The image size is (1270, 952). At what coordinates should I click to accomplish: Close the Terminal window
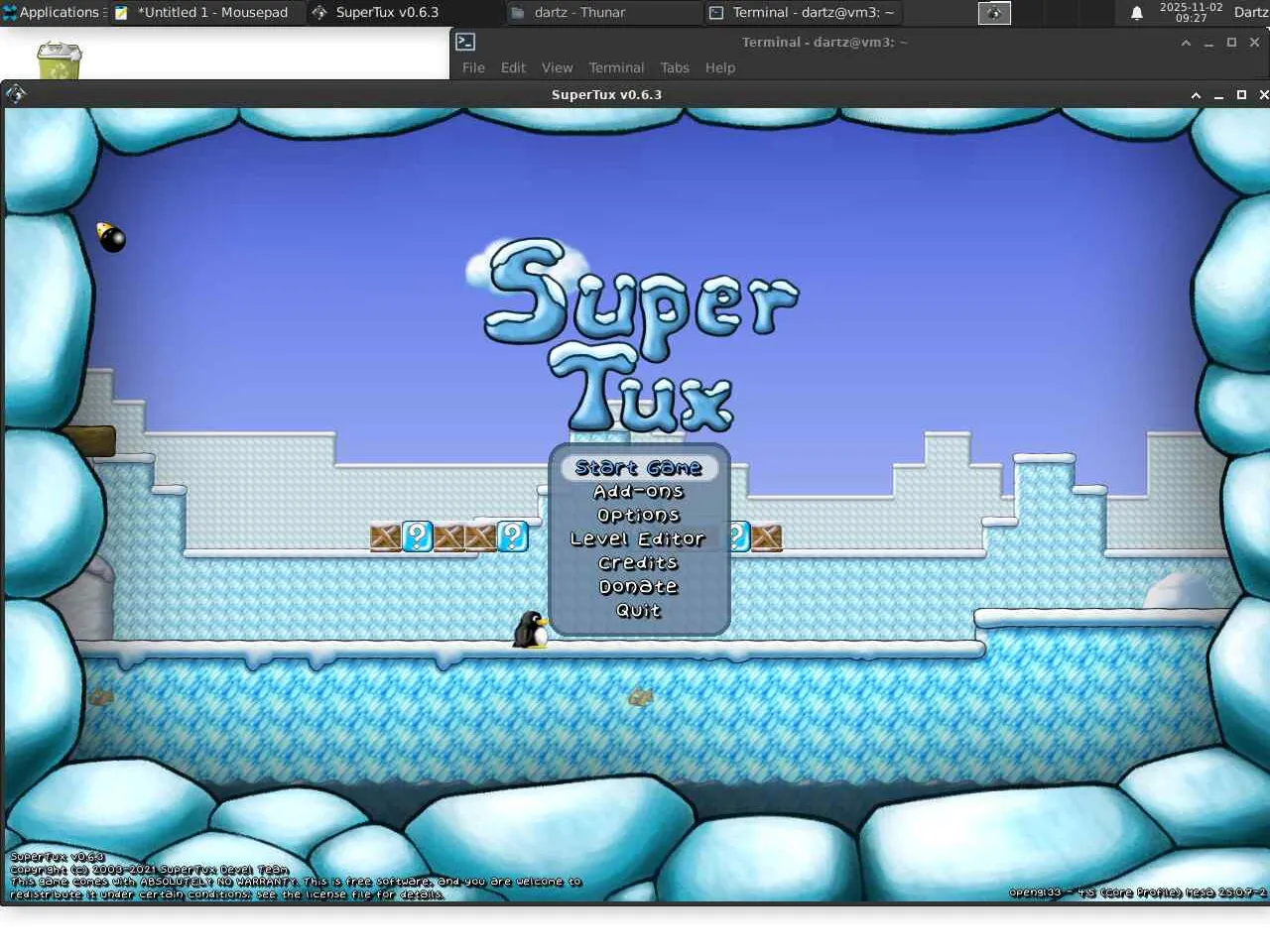pos(1254,43)
